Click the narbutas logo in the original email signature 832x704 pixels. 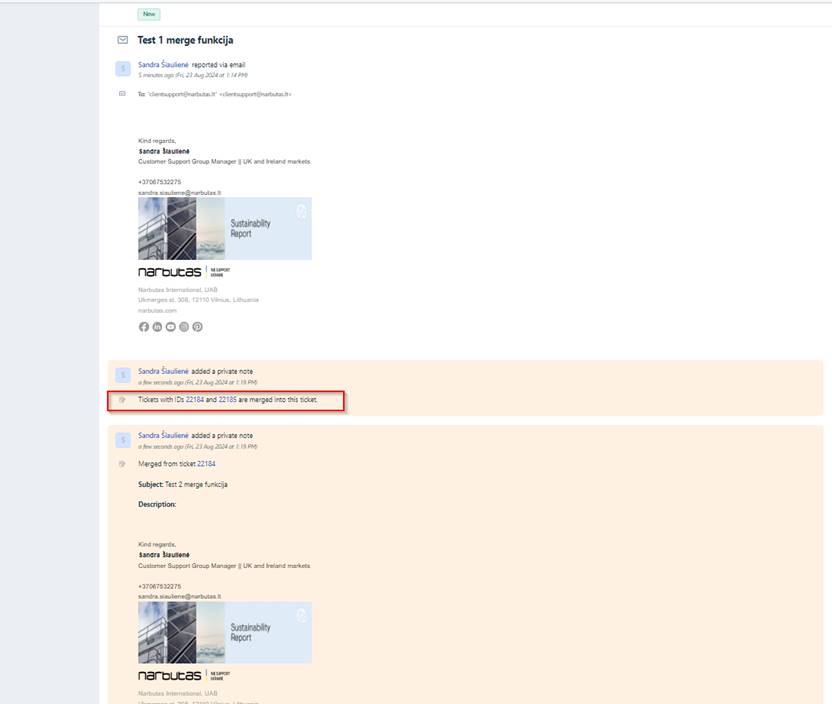[x=170, y=272]
